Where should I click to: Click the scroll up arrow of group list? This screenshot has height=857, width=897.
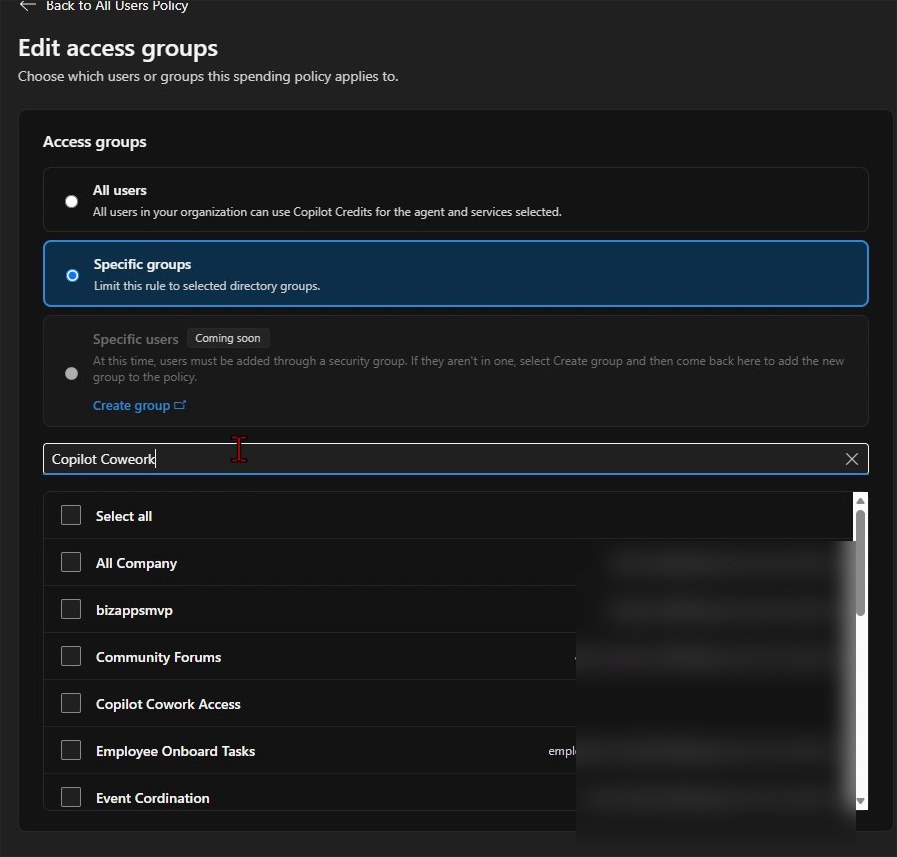[x=860, y=501]
